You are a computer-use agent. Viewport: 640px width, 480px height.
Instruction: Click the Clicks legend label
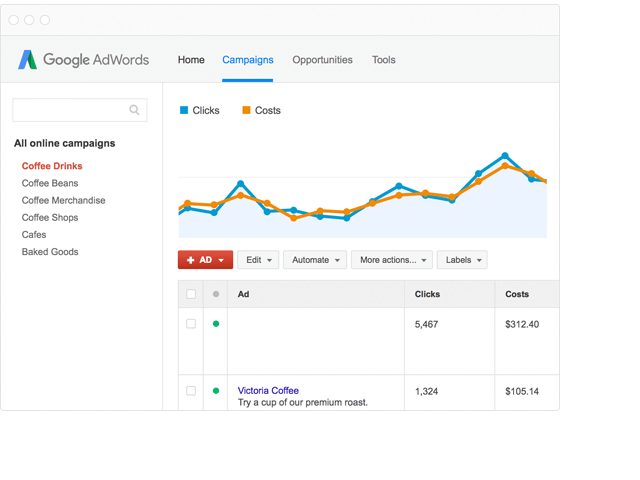coord(206,110)
